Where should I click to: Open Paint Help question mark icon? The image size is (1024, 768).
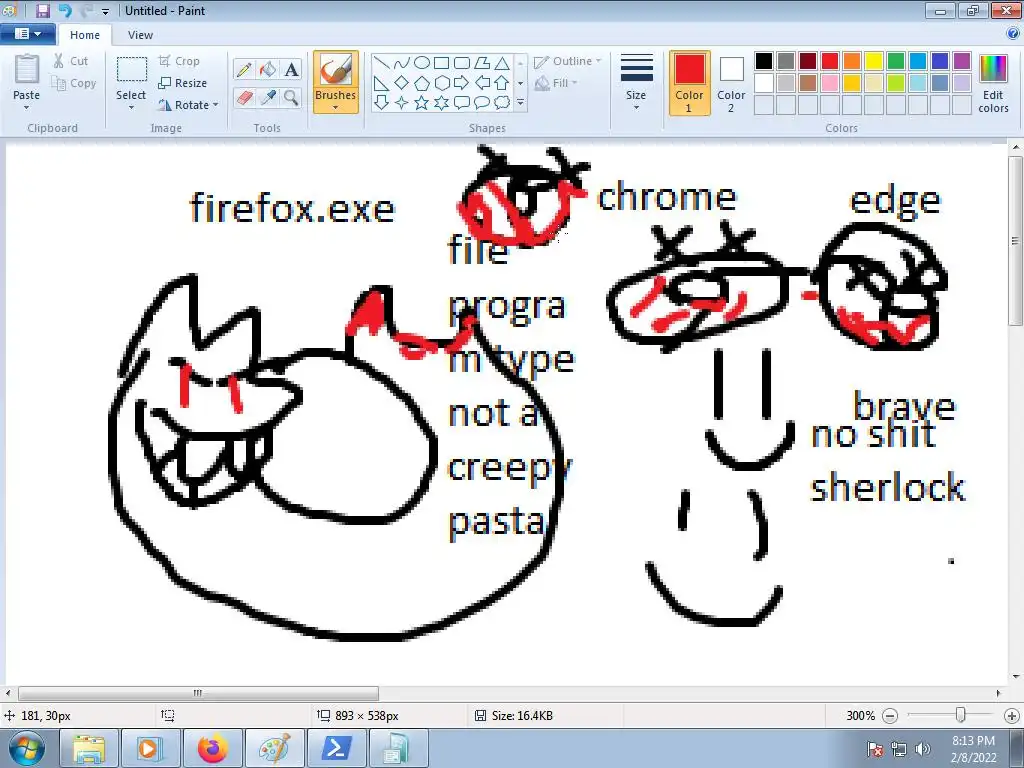click(1013, 34)
